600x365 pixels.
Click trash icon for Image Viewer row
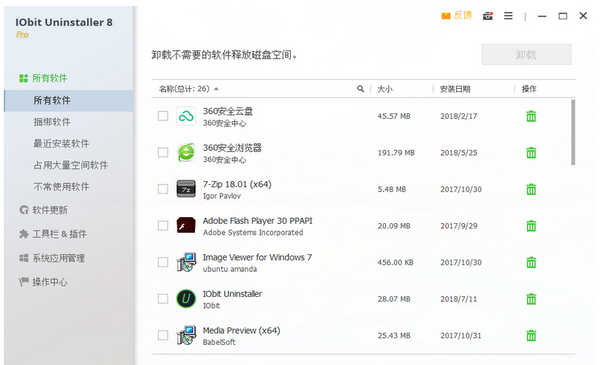click(x=531, y=262)
